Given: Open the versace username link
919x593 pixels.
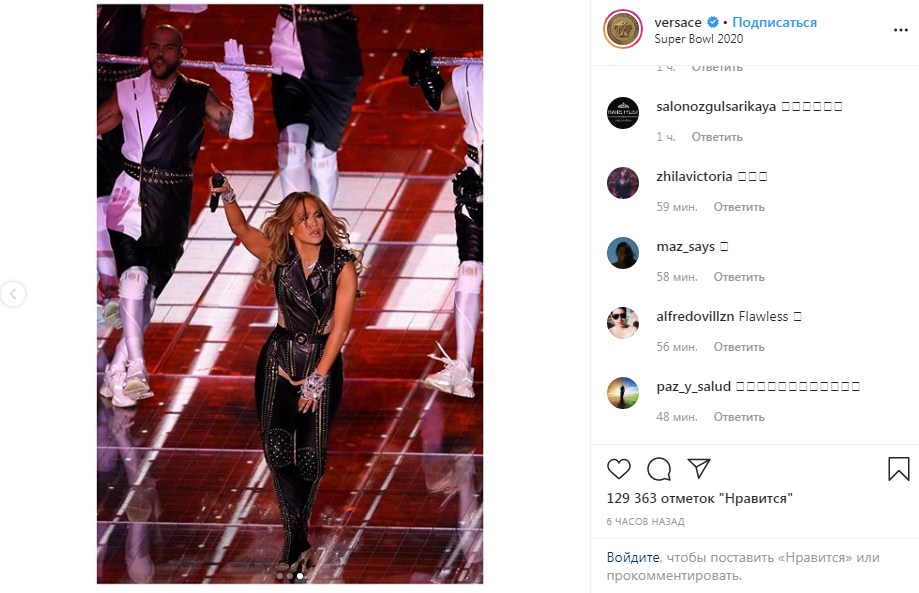Looking at the screenshot, I should pos(678,22).
